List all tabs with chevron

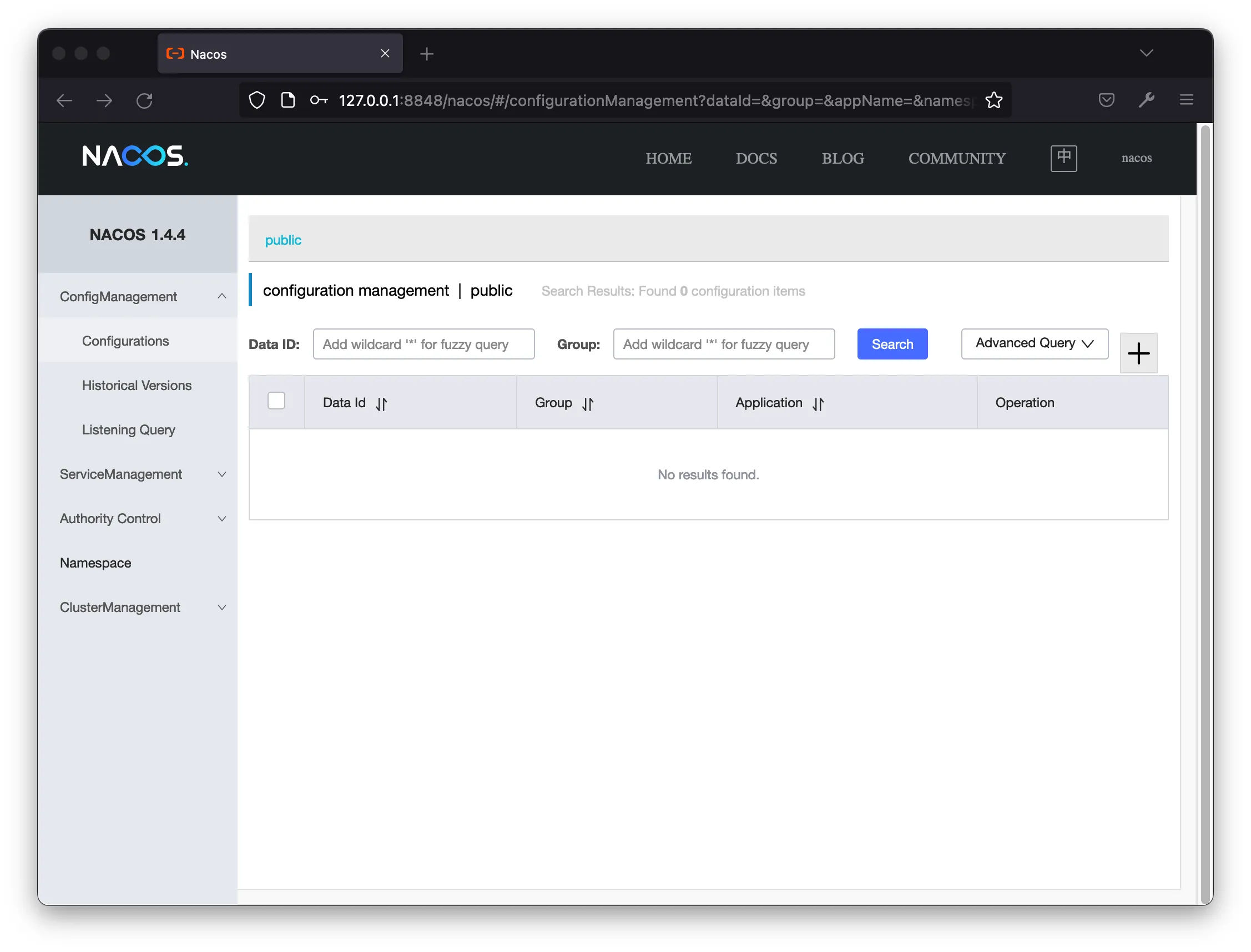1146,53
